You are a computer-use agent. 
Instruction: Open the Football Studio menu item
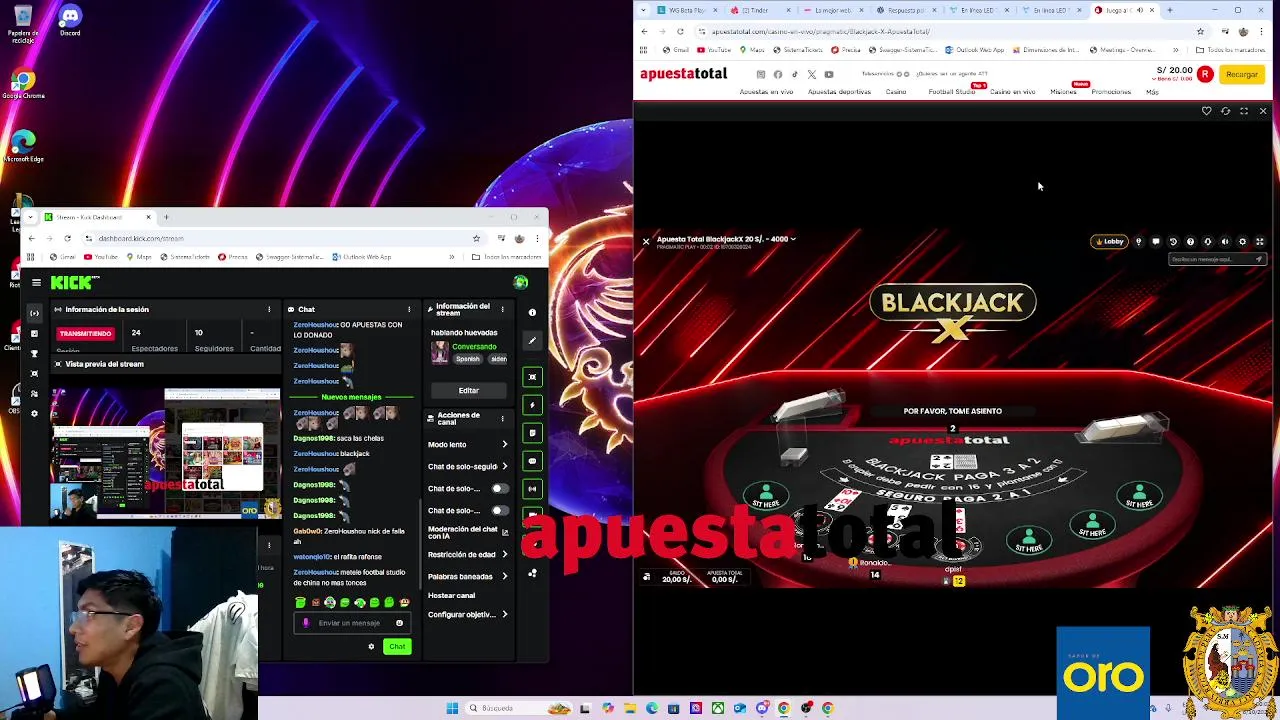click(951, 92)
